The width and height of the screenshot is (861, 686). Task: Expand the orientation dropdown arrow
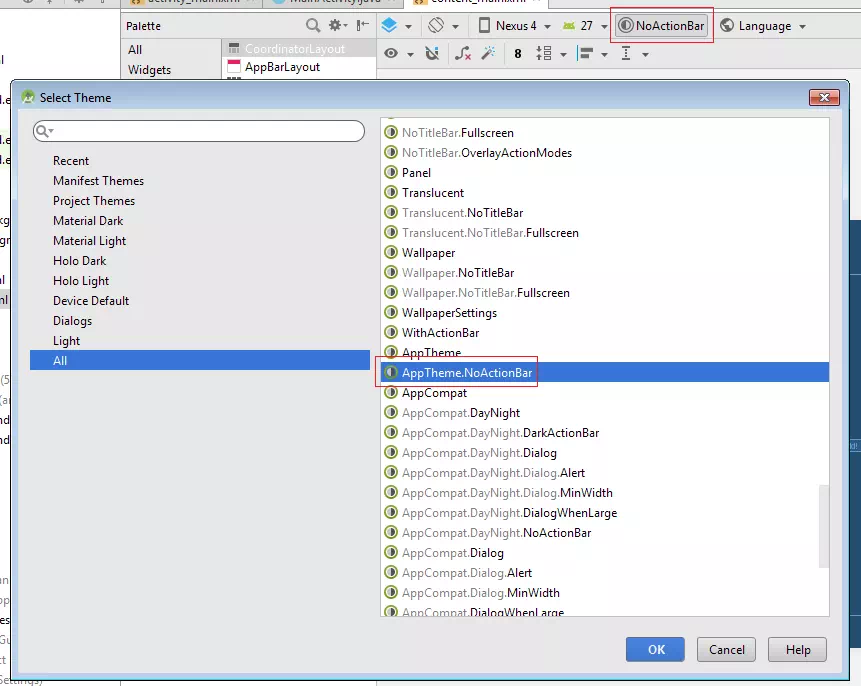455,26
